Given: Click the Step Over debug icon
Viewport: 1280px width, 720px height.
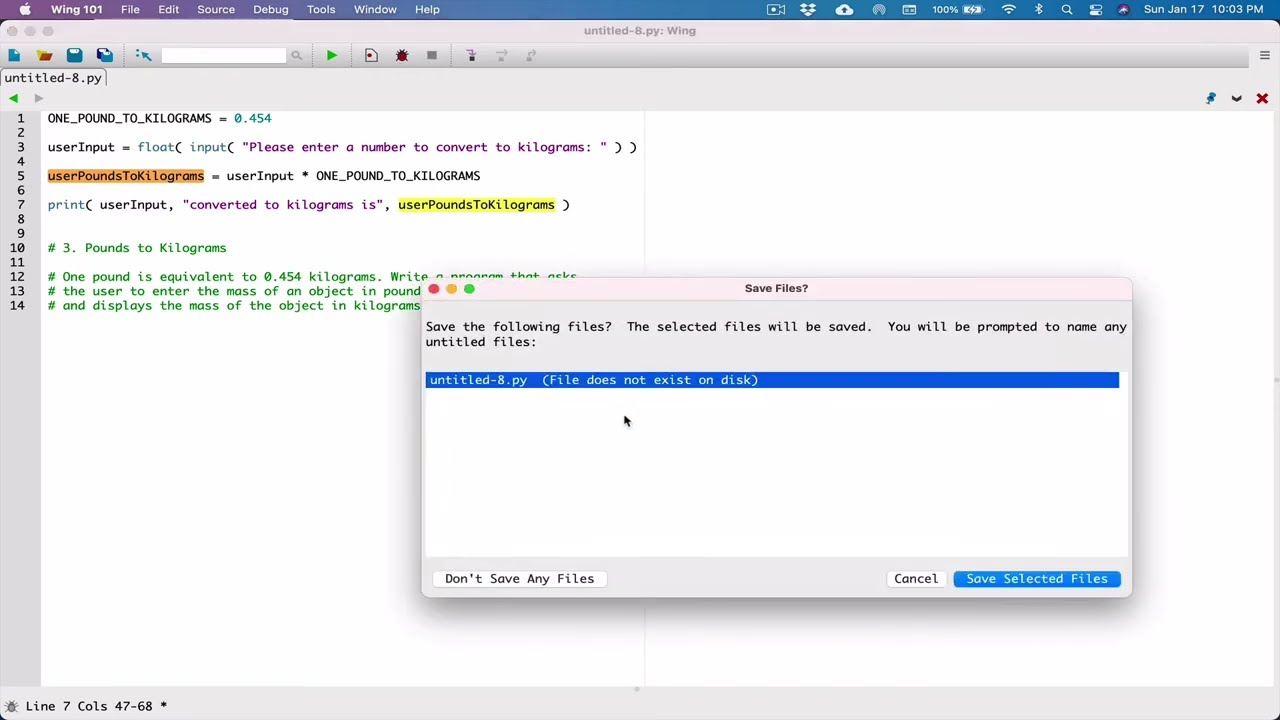Looking at the screenshot, I should [x=502, y=55].
